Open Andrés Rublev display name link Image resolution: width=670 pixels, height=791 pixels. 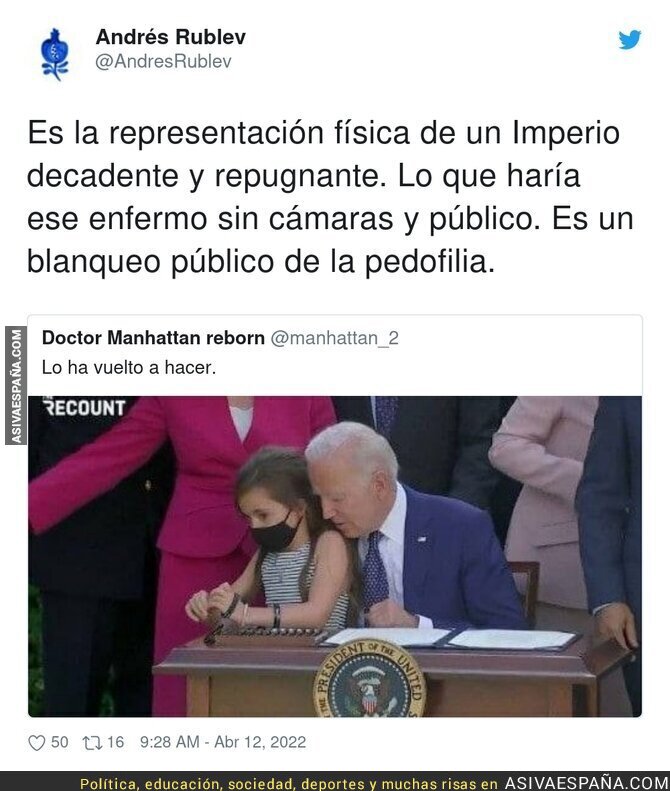click(171, 37)
